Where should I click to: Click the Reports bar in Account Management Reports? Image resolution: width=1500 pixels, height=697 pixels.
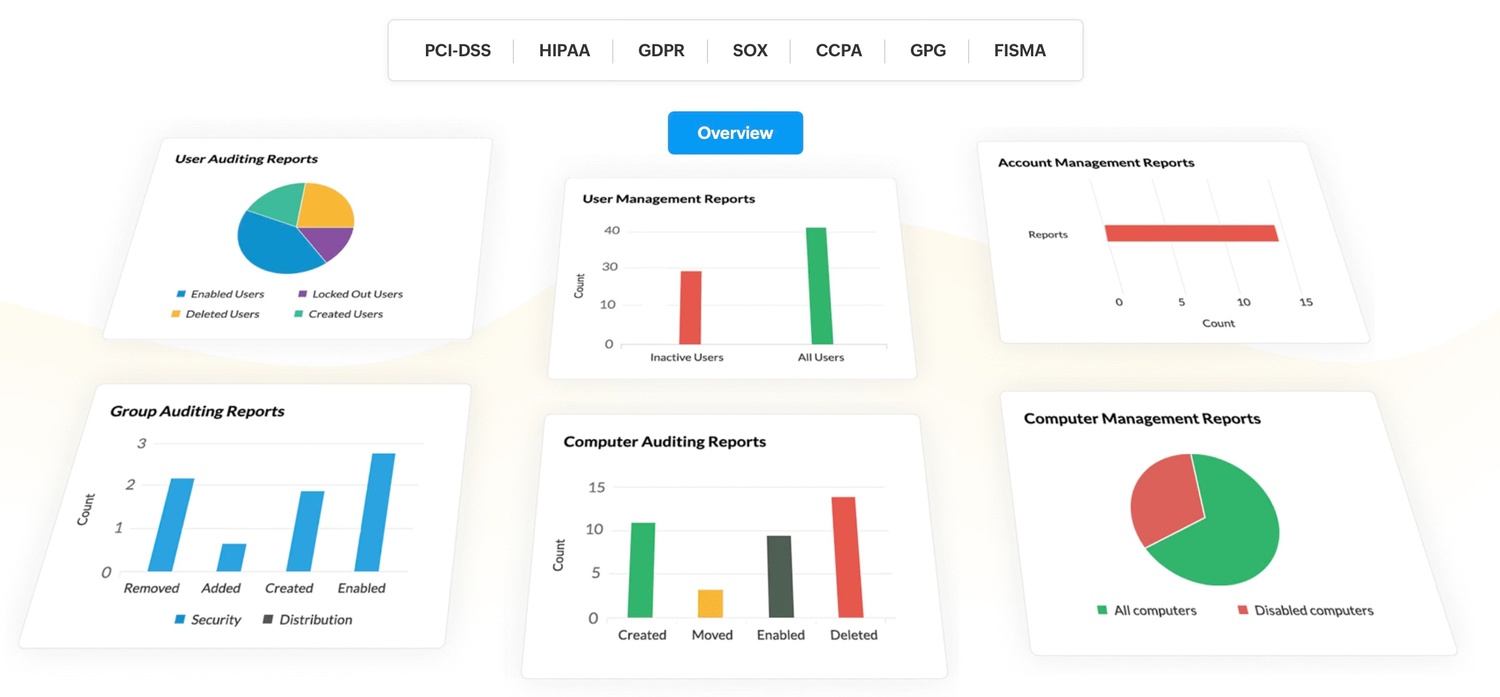(x=1190, y=232)
